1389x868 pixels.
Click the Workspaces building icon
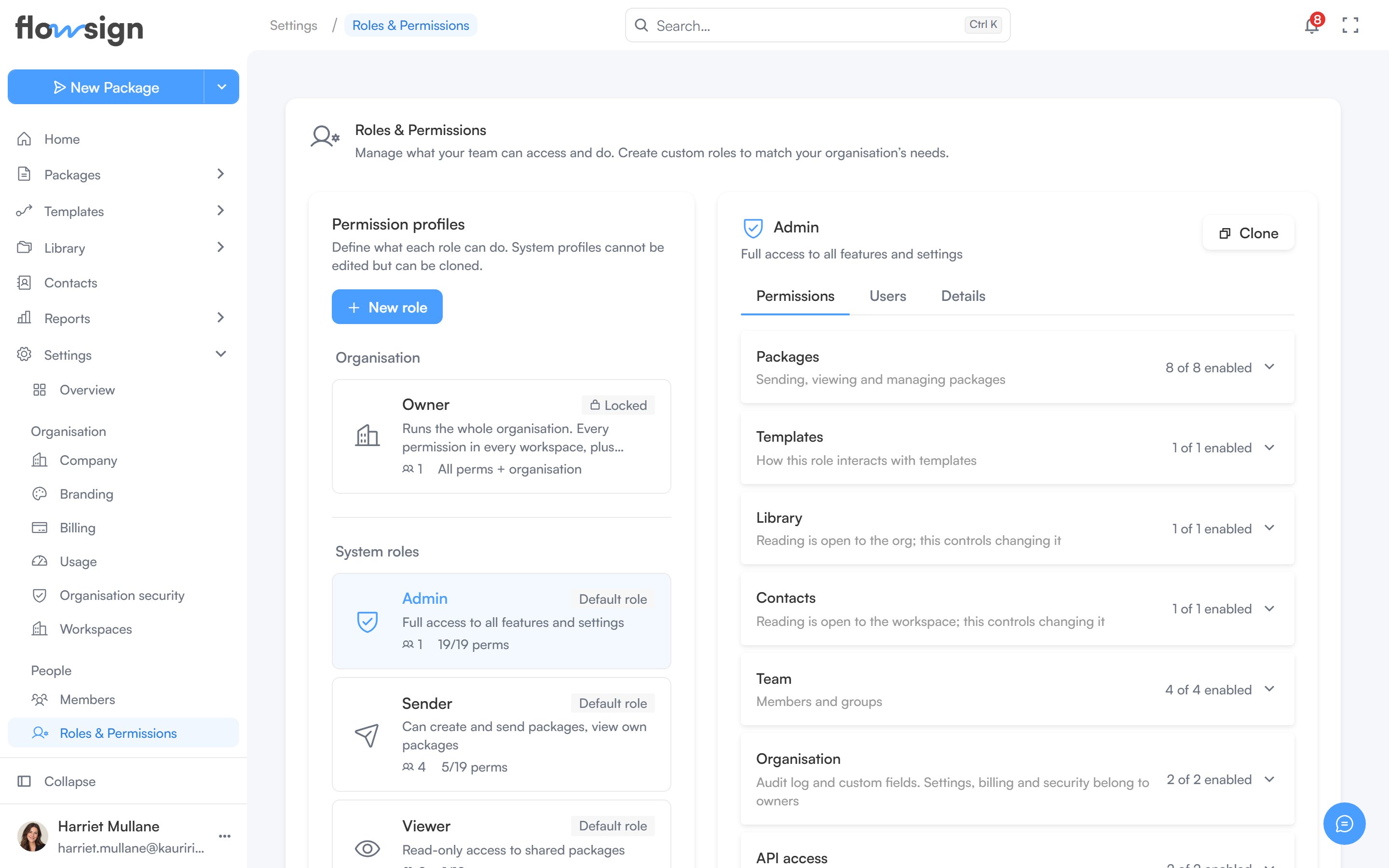pyautogui.click(x=40, y=629)
